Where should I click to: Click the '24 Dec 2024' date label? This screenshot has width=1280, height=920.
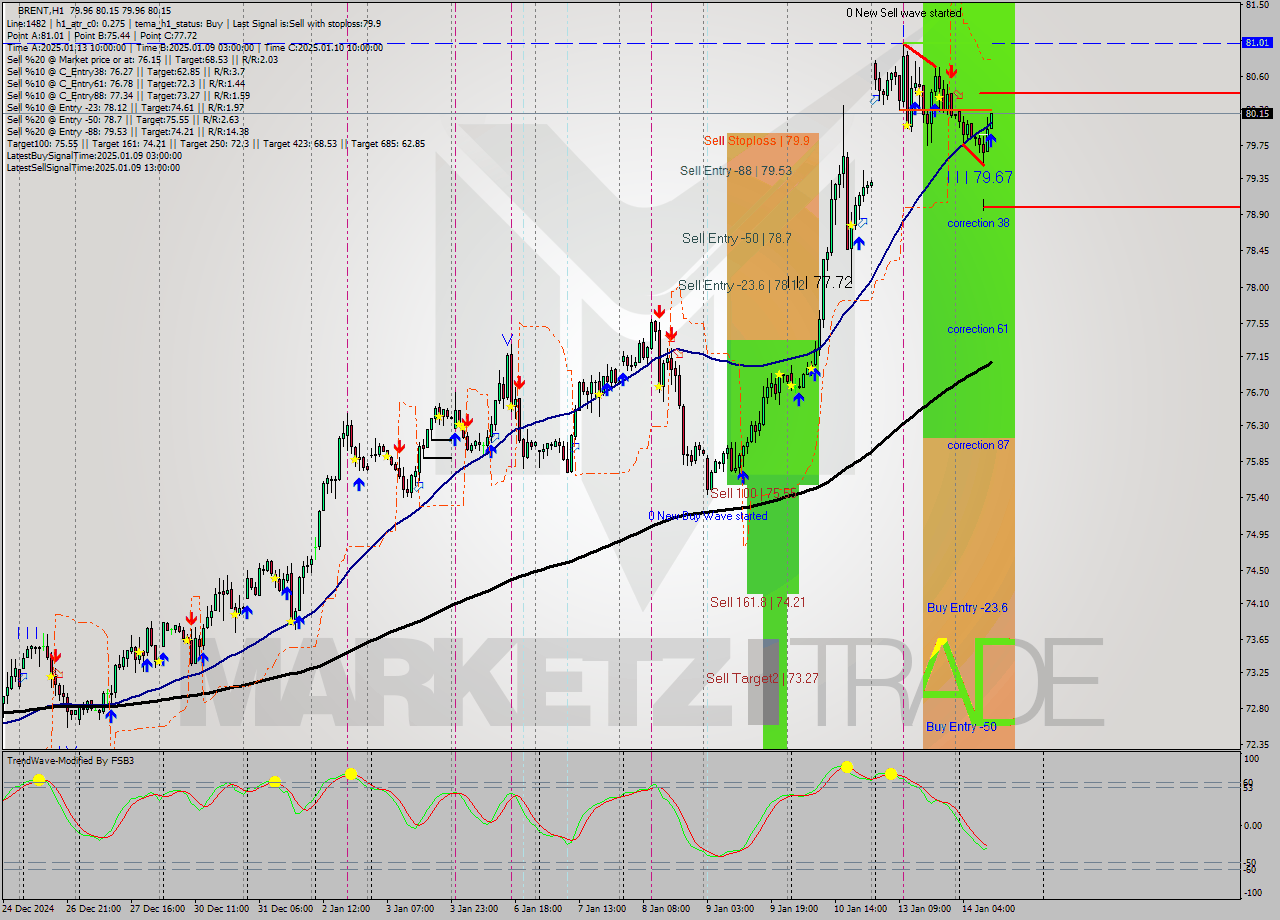point(30,909)
